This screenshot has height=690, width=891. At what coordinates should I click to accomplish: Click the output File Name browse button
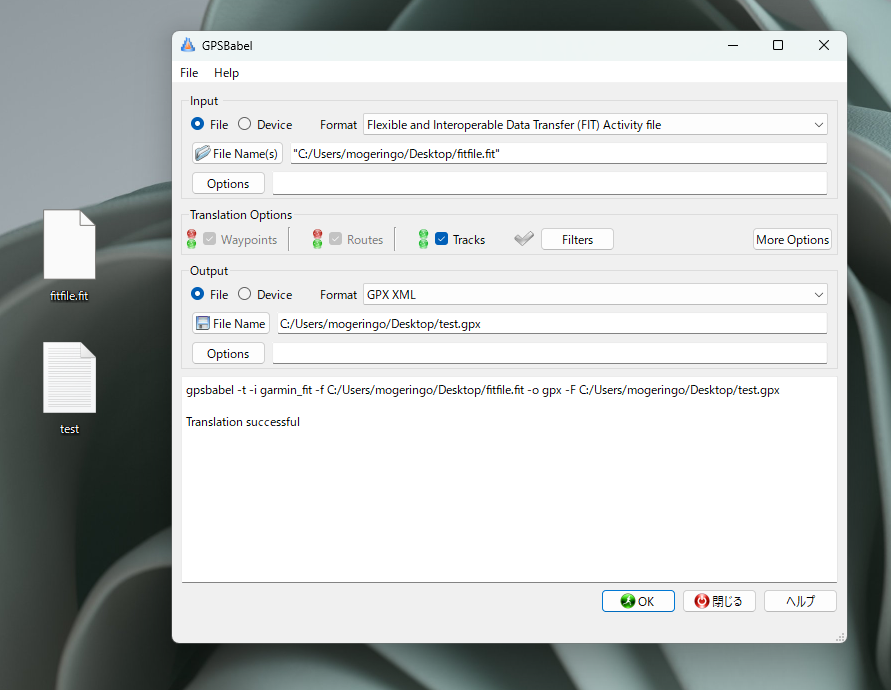(231, 323)
